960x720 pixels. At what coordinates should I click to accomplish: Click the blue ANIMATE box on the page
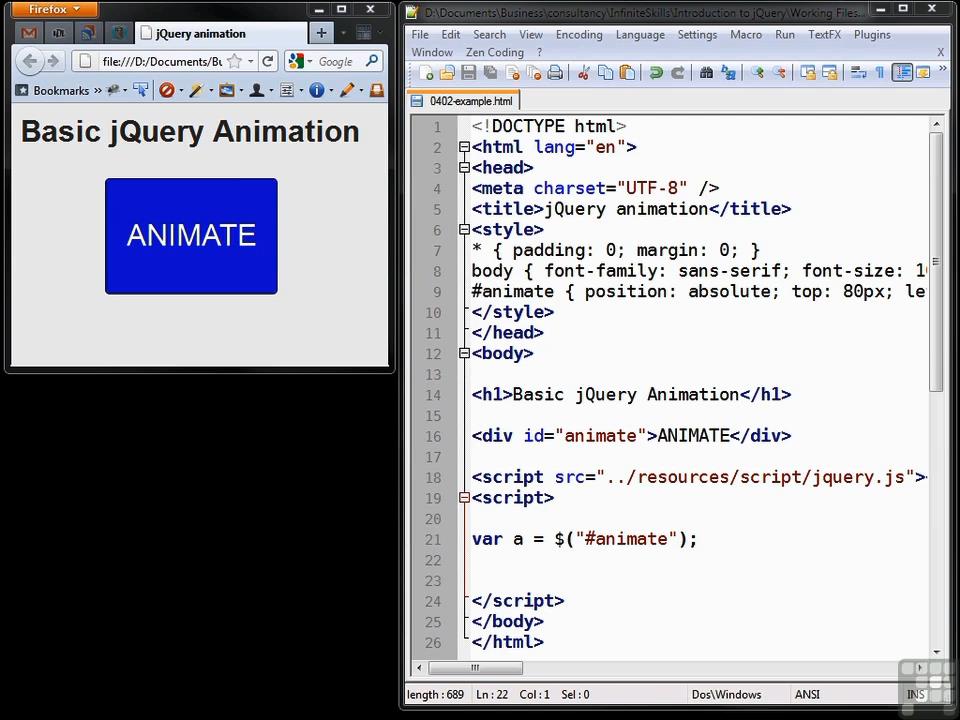coord(191,236)
